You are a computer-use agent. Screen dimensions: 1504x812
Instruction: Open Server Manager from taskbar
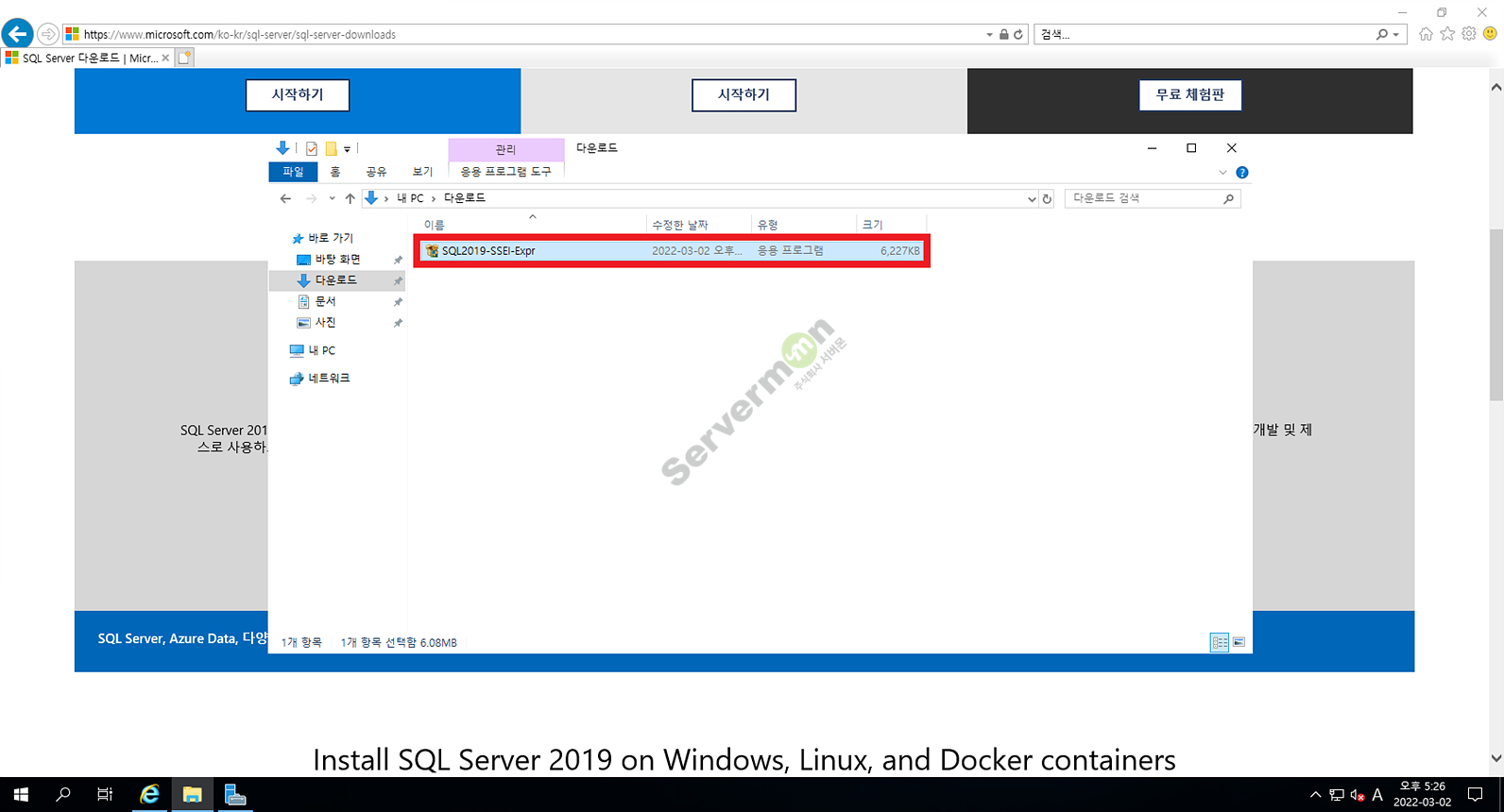click(x=235, y=795)
